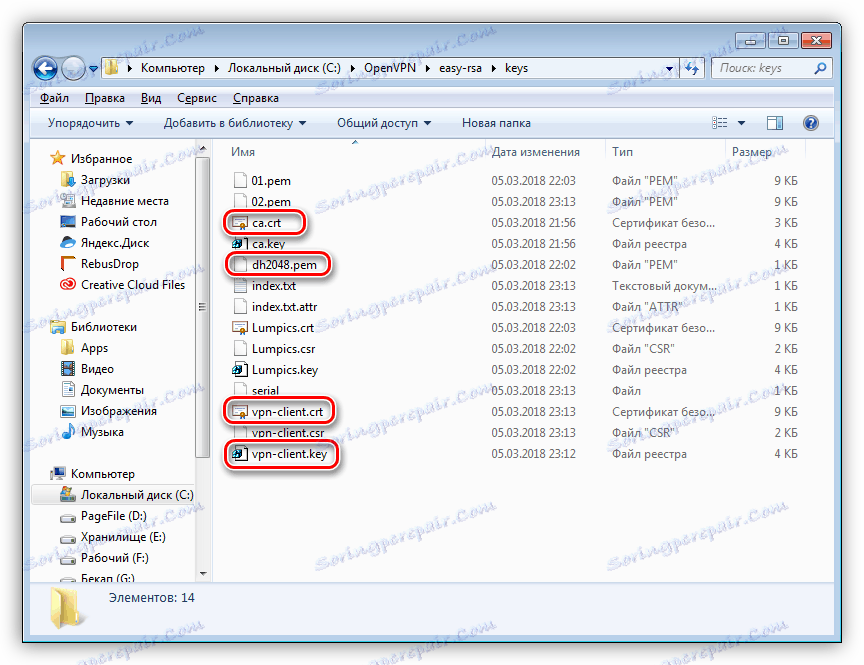Open "Рабочий стол" in the sidebar
This screenshot has height=665, width=864.
[118, 222]
